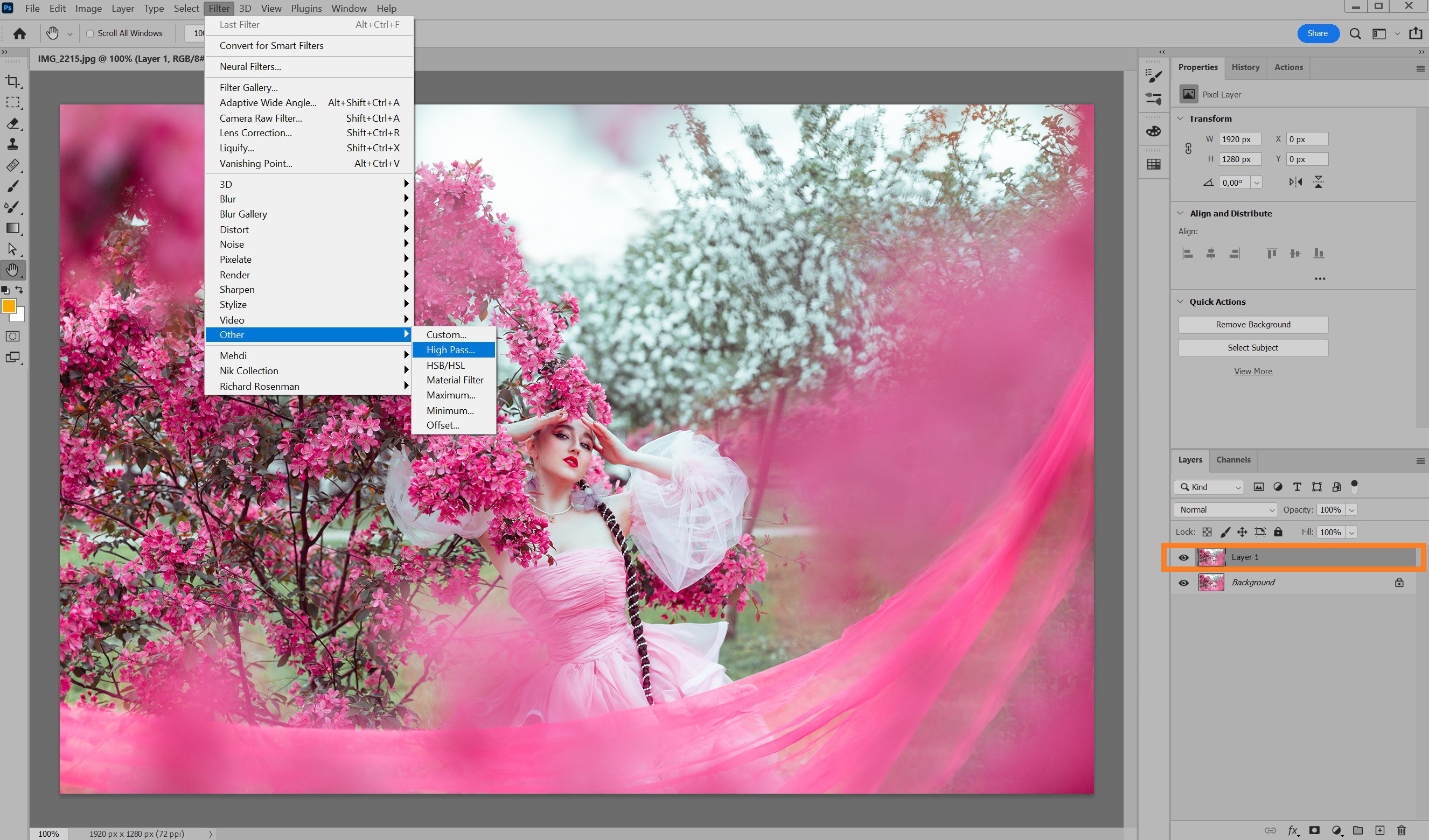Screen dimensions: 1429x840
Task: Click the Home icon
Action: click(x=19, y=33)
